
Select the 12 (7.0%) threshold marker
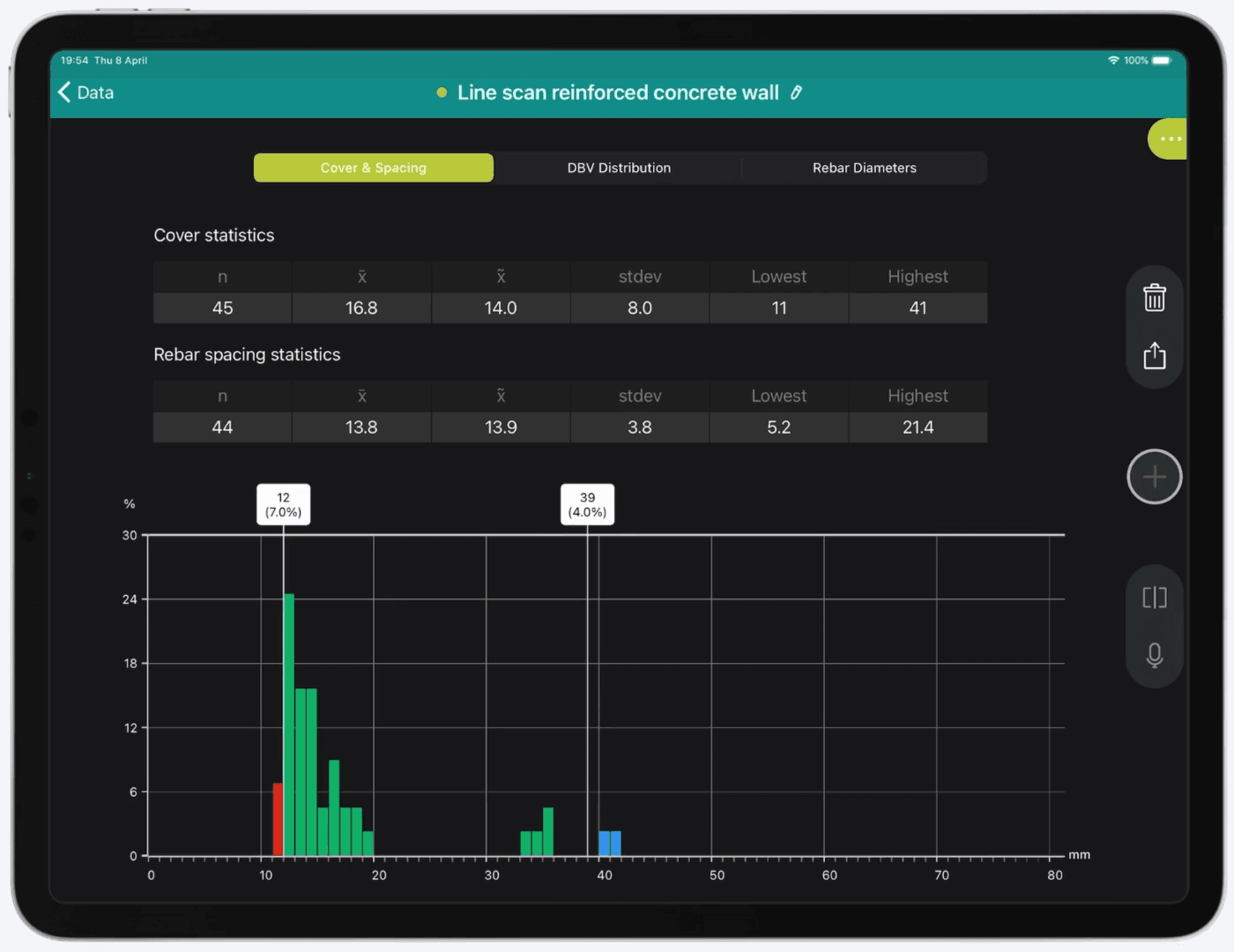[x=283, y=504]
